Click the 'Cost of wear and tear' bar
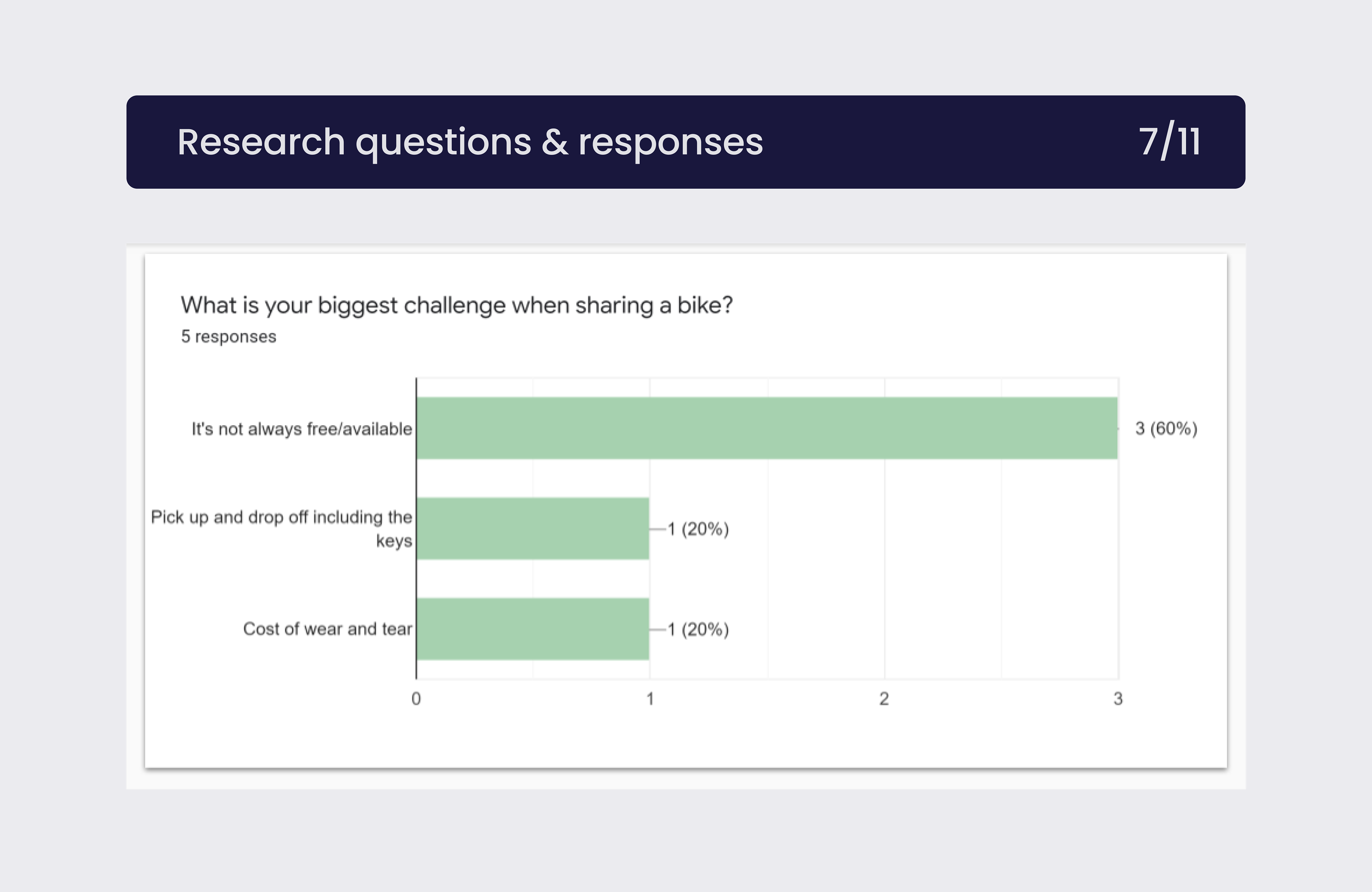 533,629
